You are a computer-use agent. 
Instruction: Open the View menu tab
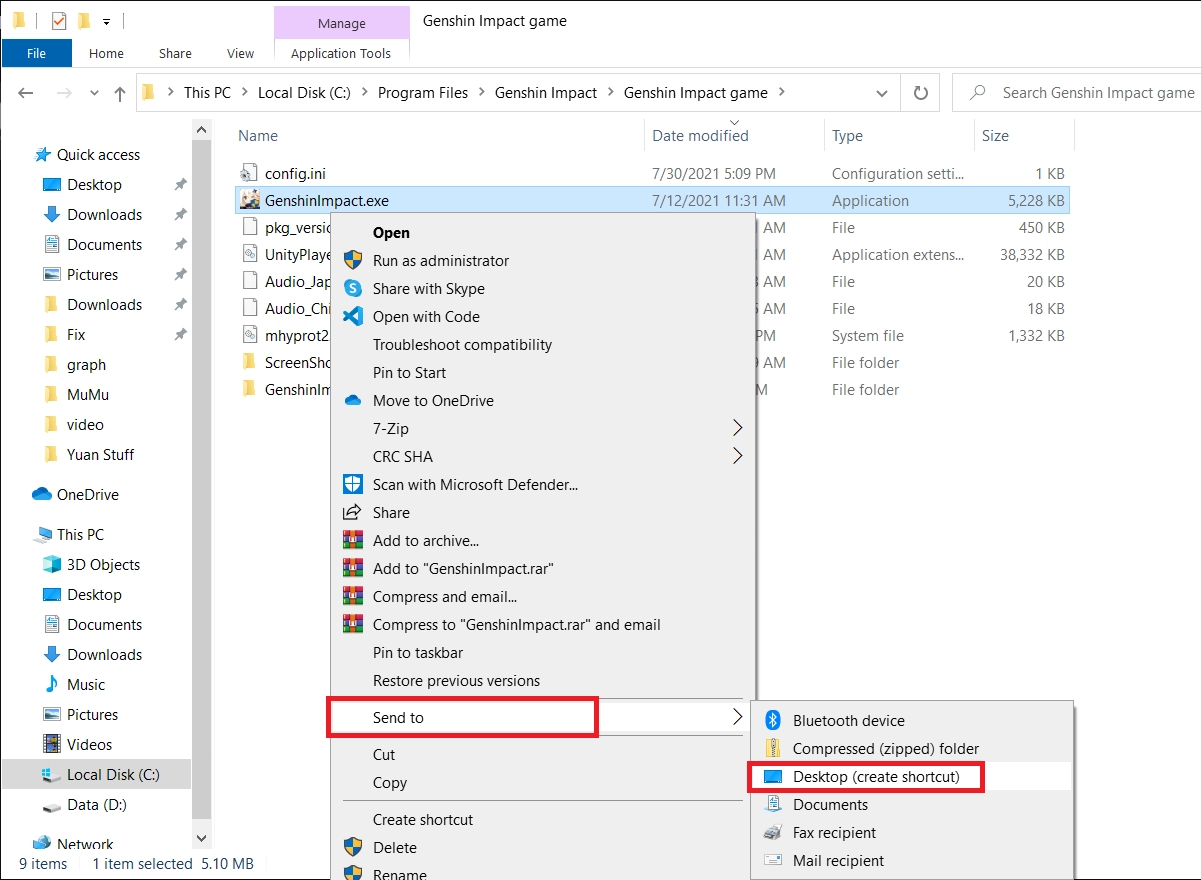point(239,53)
